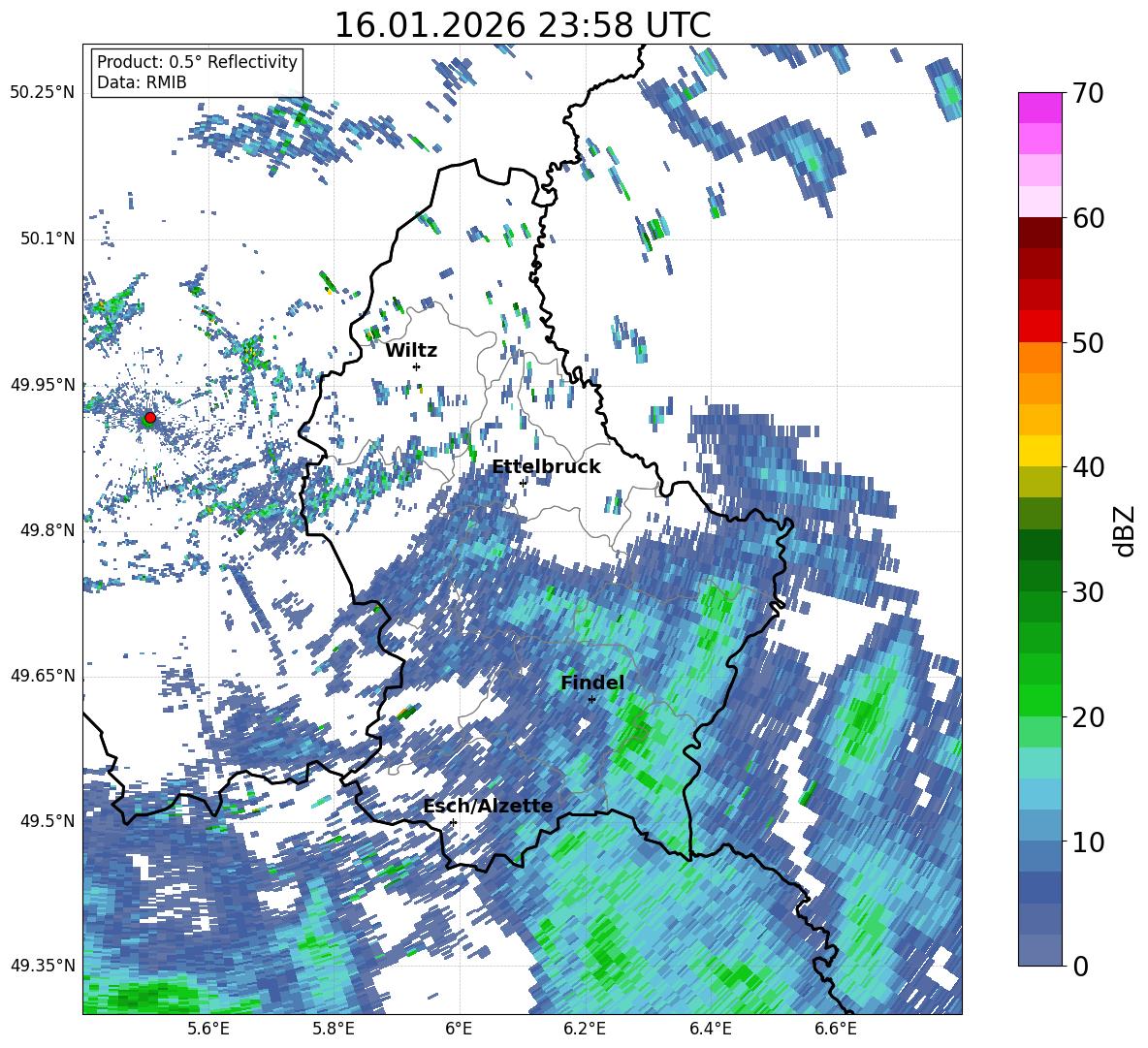
Task: Click the Wiltz cross marker
Action: (417, 366)
